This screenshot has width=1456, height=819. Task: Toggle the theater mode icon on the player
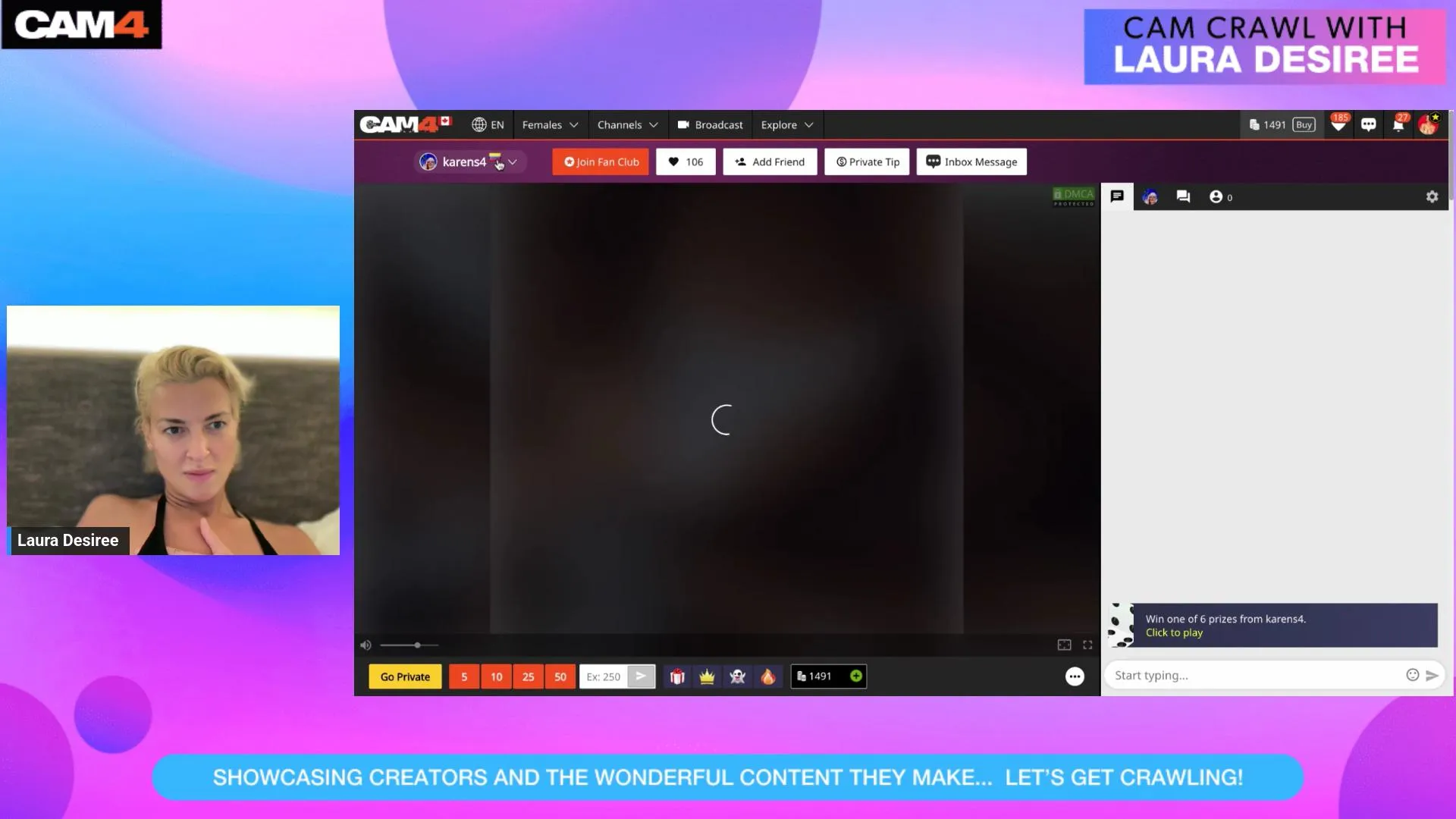1064,645
